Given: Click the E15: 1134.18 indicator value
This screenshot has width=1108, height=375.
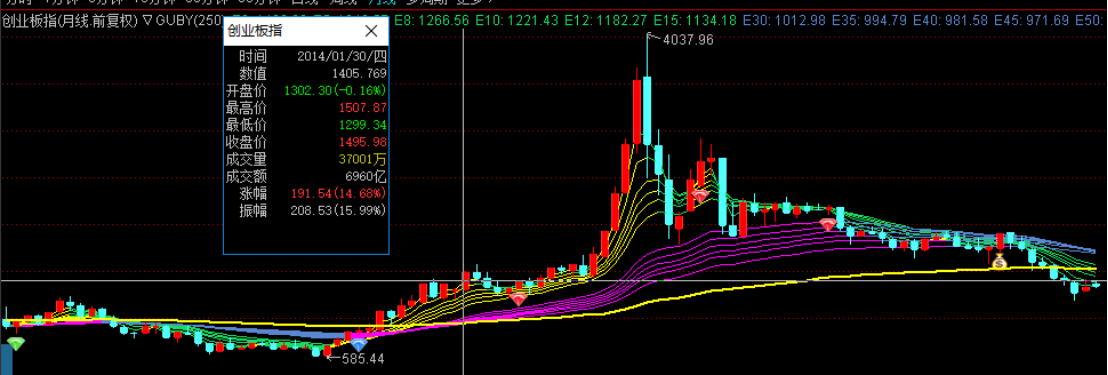Looking at the screenshot, I should tap(695, 20).
